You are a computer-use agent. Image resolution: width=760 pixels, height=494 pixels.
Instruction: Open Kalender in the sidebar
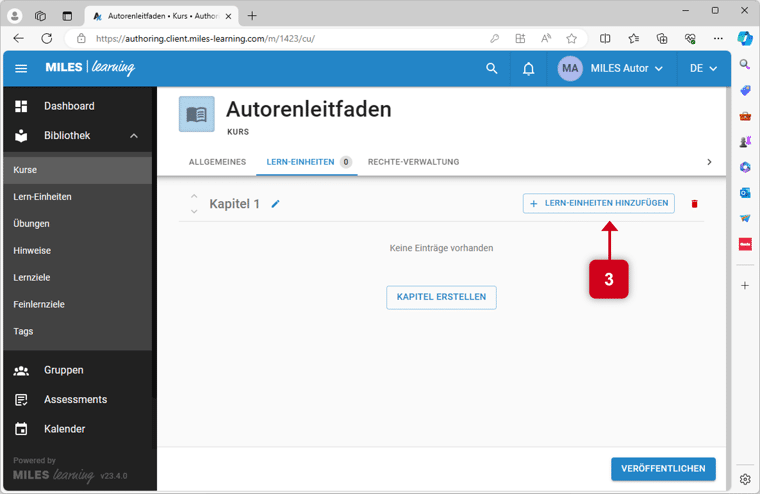click(64, 429)
